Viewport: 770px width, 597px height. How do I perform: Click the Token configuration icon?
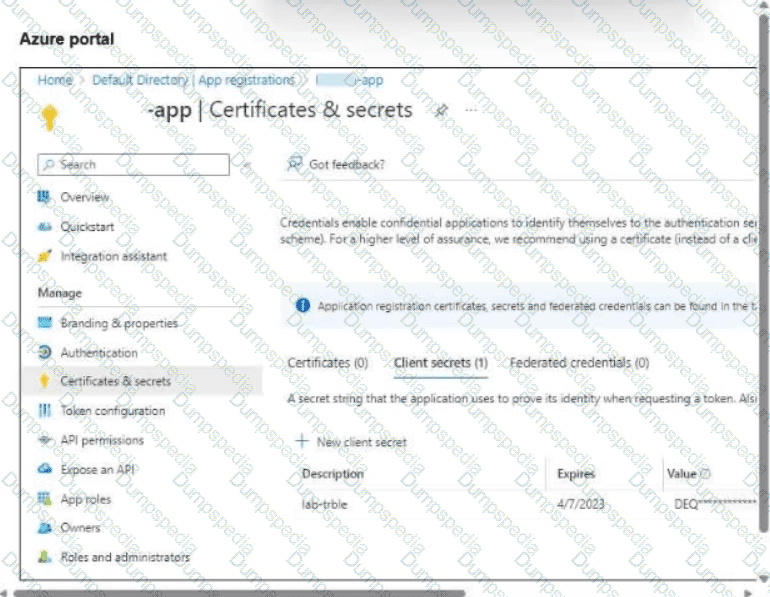click(44, 410)
